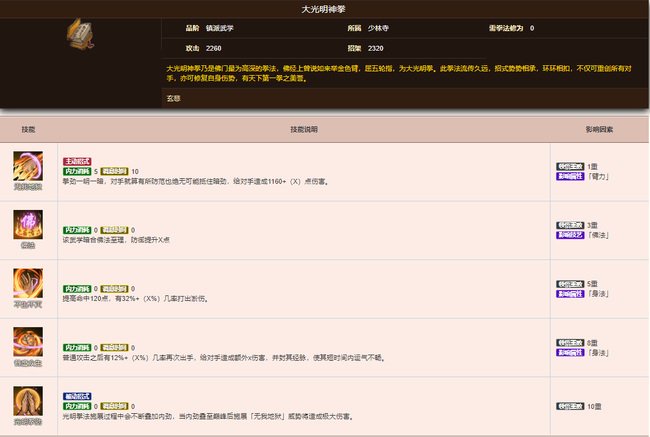The image size is (650, 437).
Task: Select the 佛法 skill icon
Action: (27, 224)
